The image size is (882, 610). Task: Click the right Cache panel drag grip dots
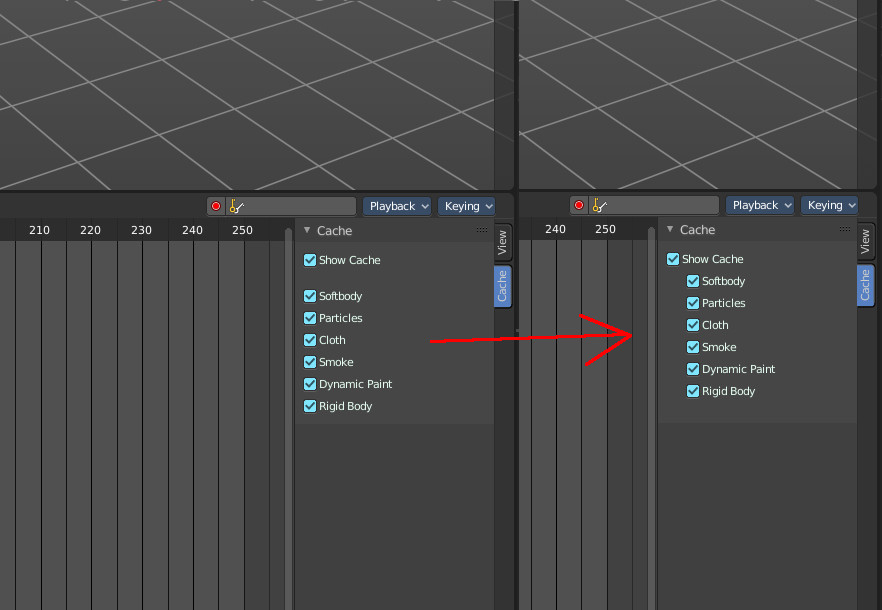(845, 228)
